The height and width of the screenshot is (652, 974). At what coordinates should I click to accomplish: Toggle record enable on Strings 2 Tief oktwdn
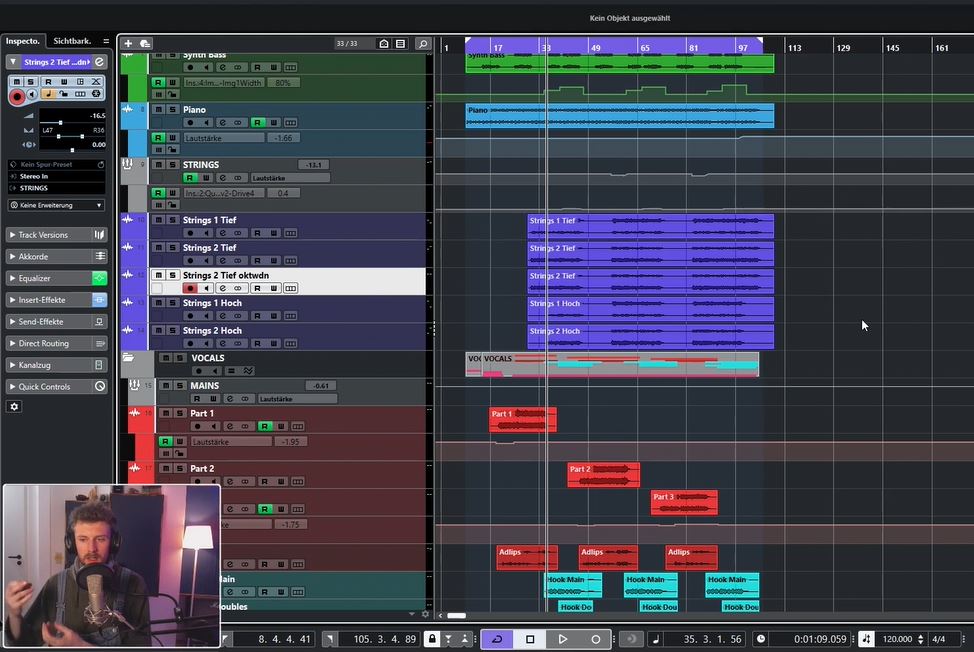click(x=190, y=288)
